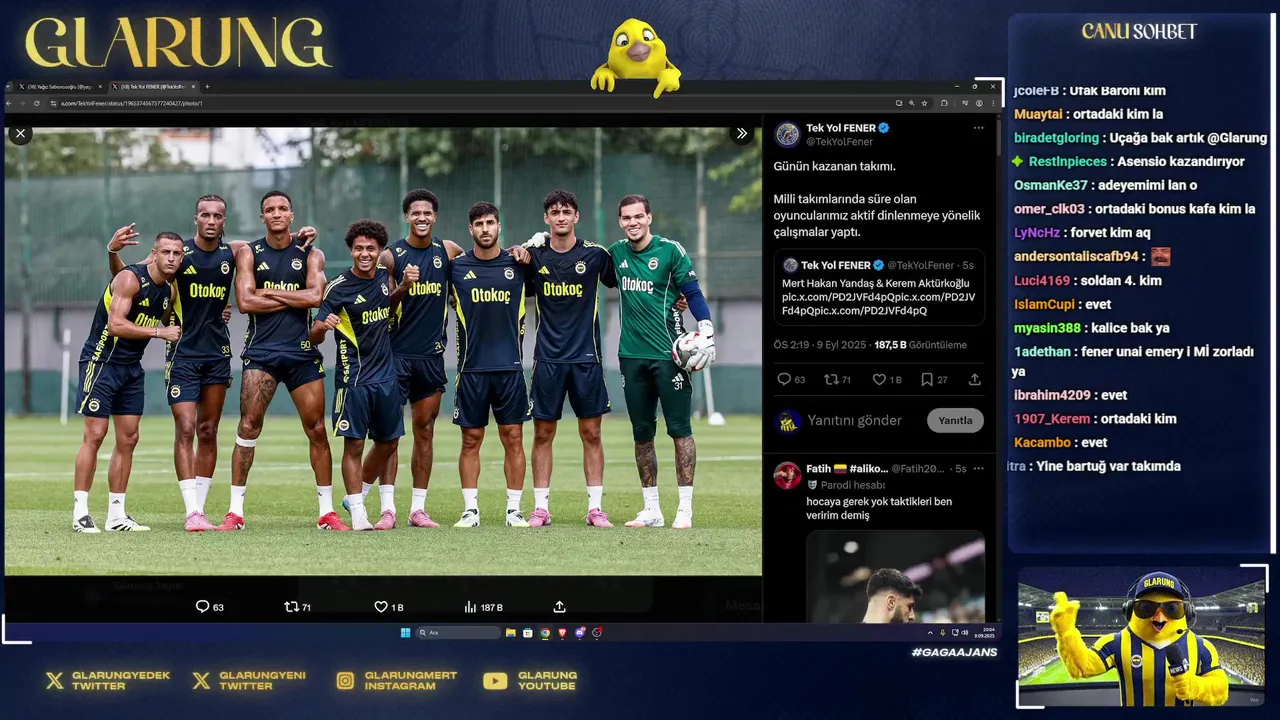Bookmark the tweet with the 27 icon

click(927, 379)
